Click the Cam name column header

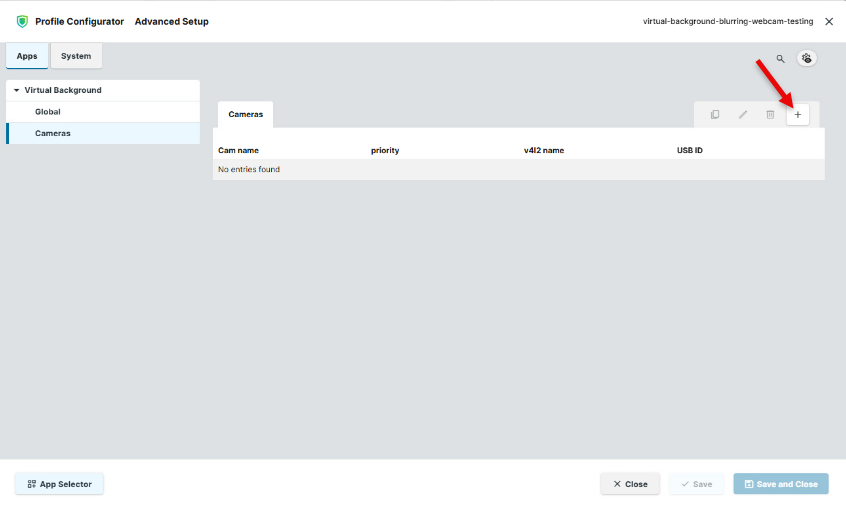(239, 150)
